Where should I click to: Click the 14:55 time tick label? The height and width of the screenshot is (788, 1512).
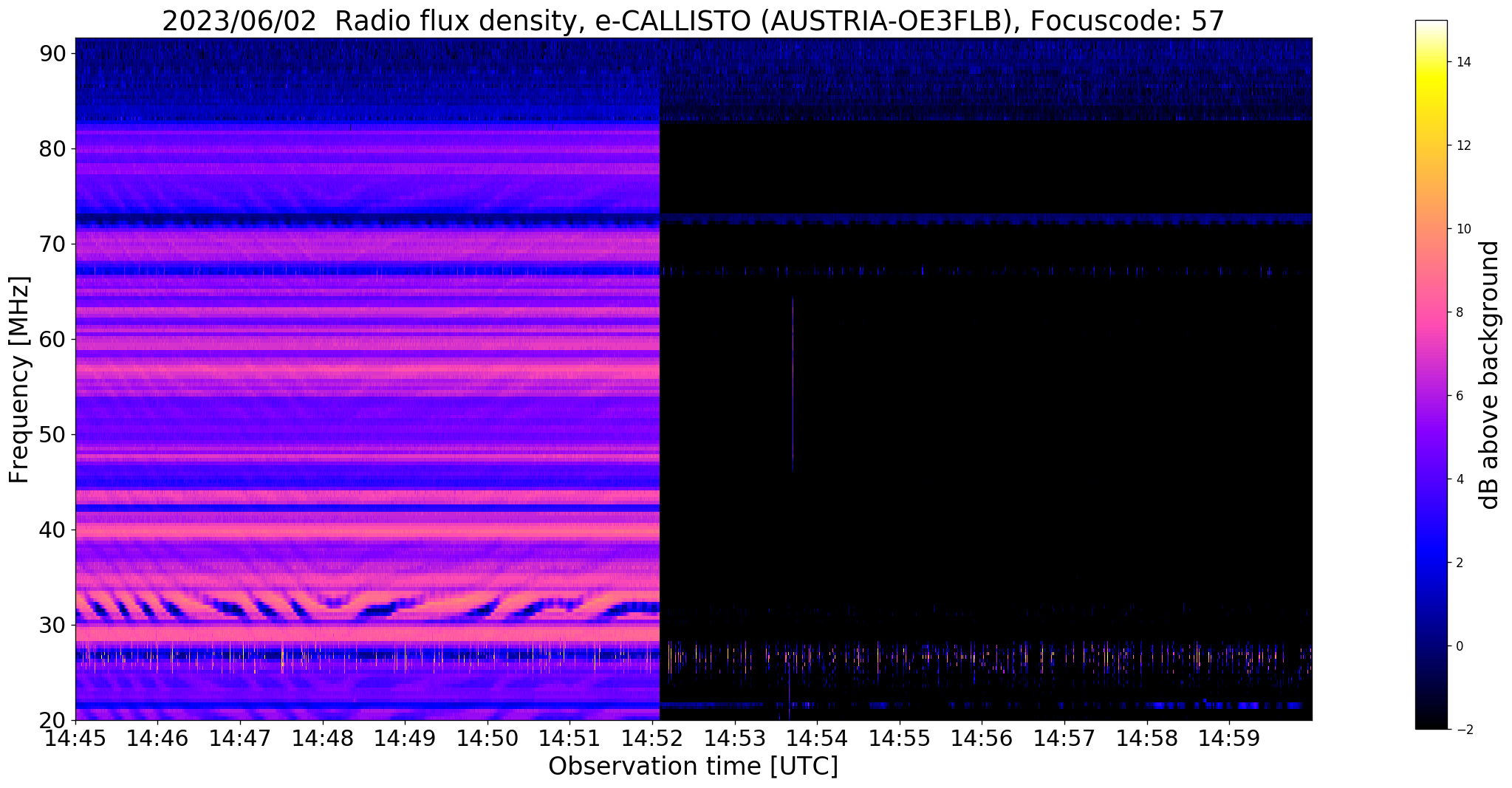899,738
